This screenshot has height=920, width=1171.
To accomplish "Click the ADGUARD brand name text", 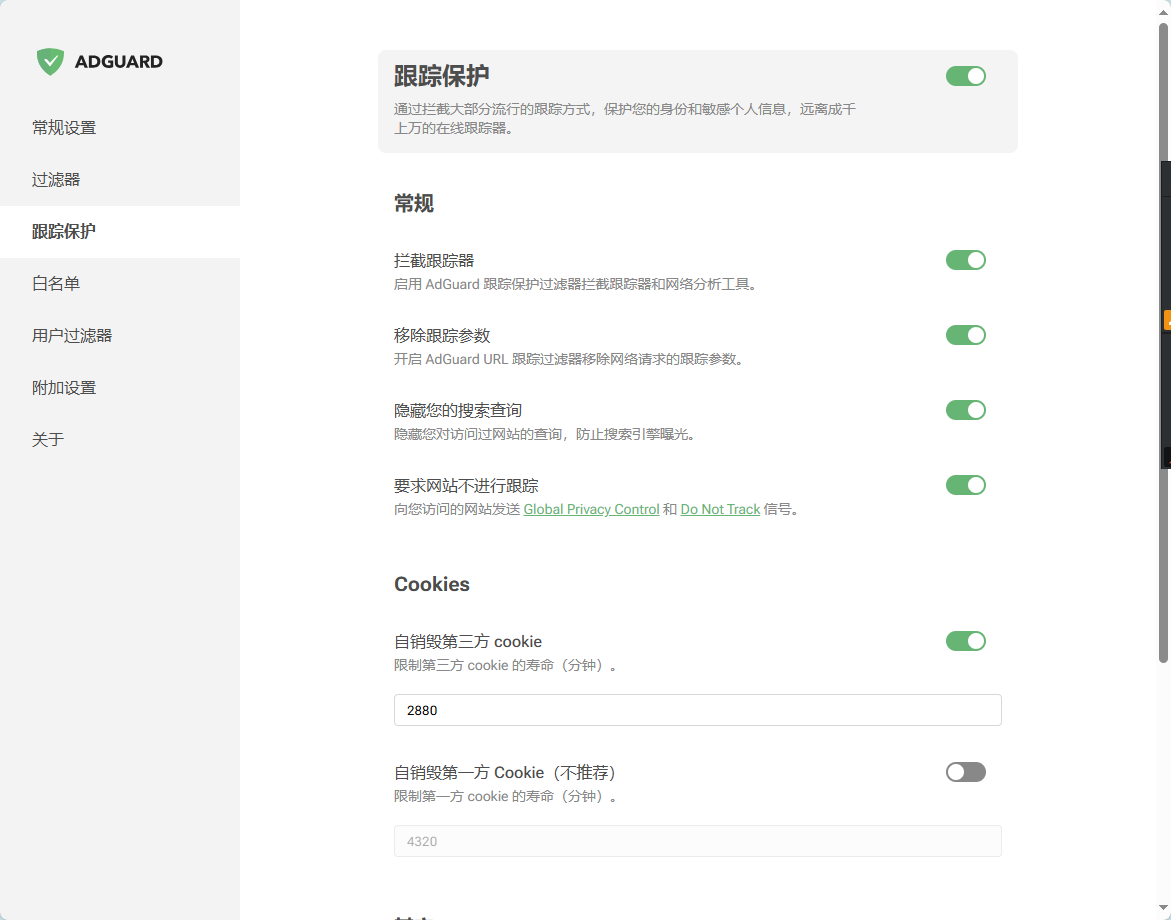I will pyautogui.click(x=119, y=62).
